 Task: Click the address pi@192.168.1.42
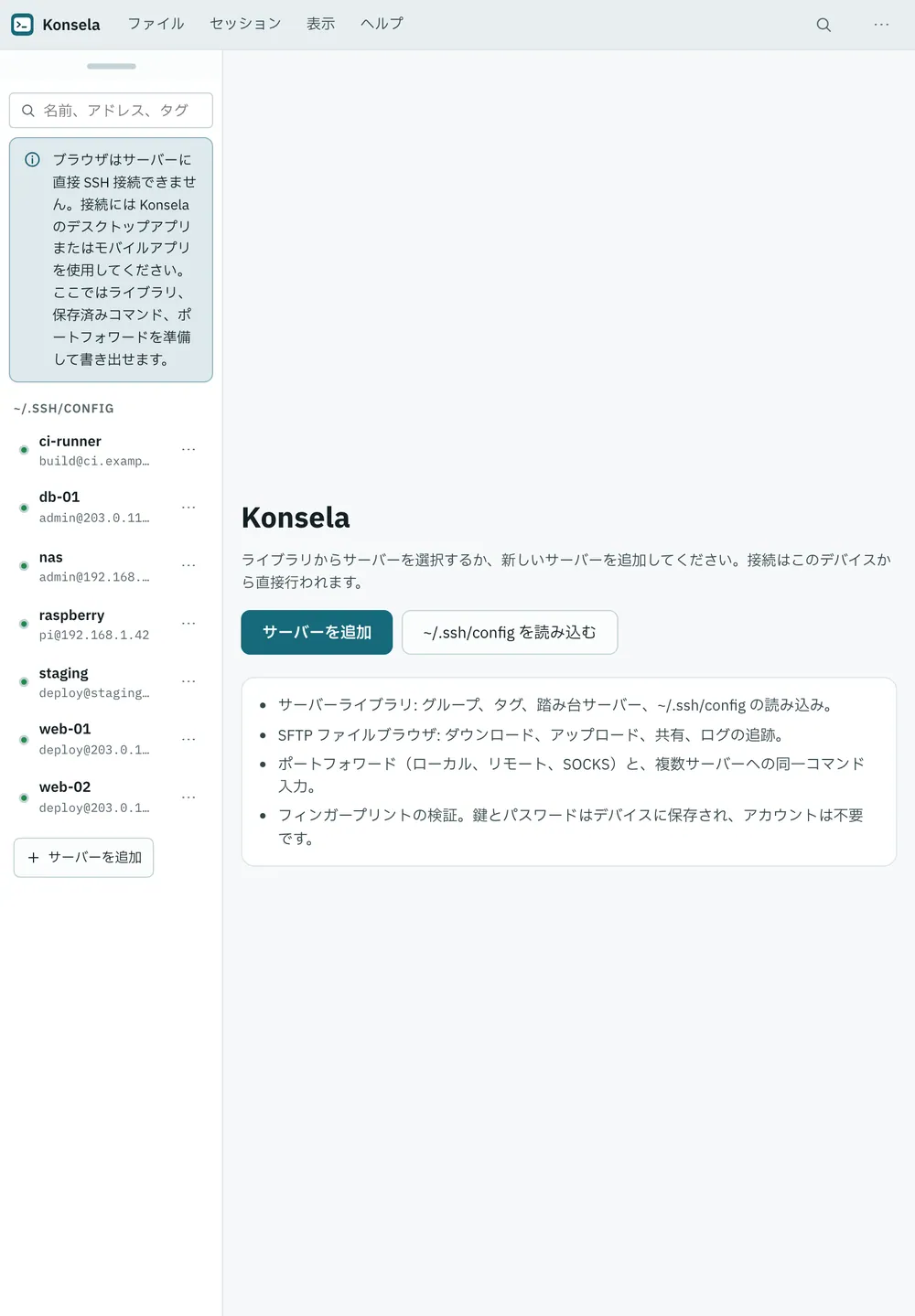point(94,635)
